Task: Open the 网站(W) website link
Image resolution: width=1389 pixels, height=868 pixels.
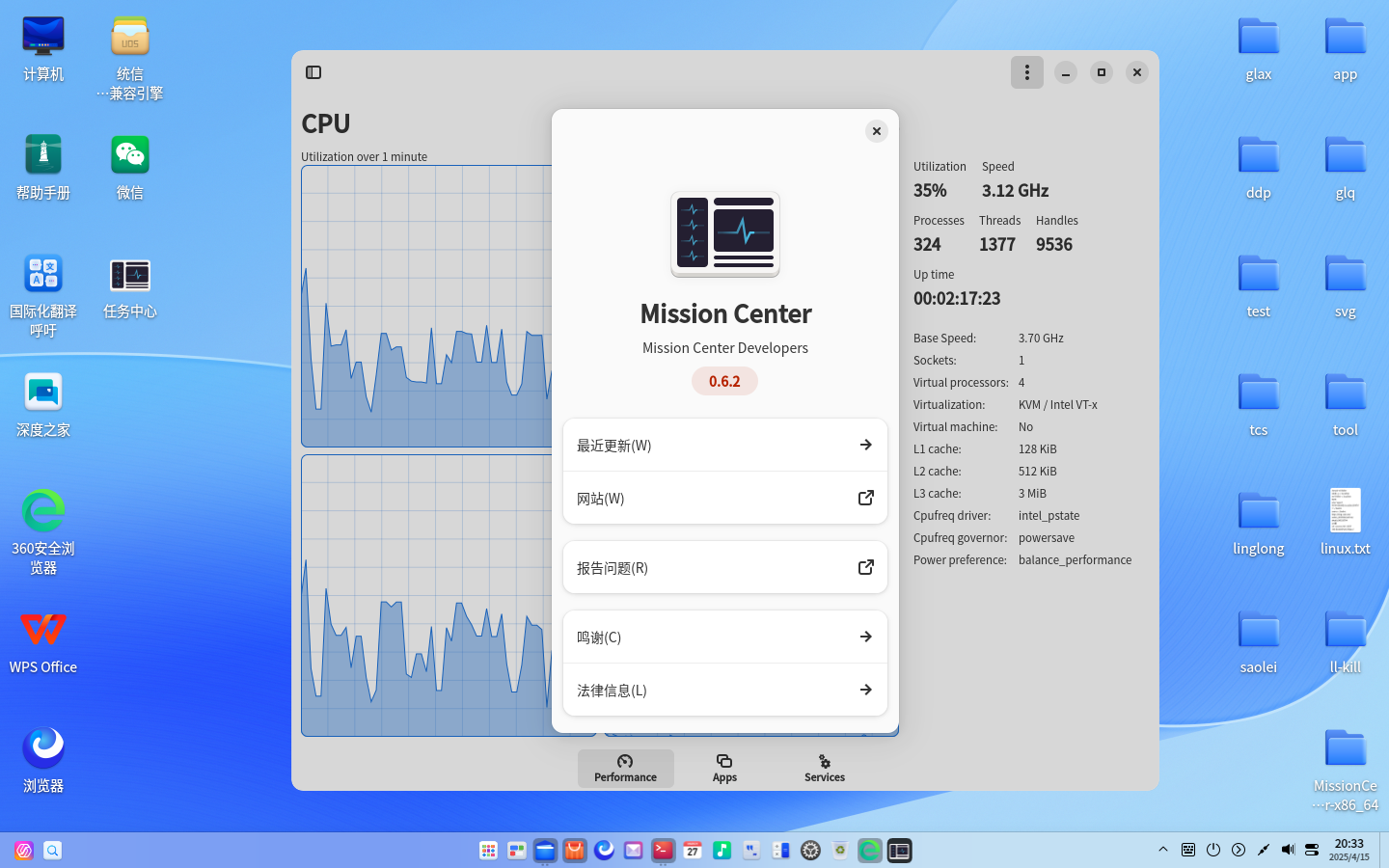Action: tap(725, 499)
